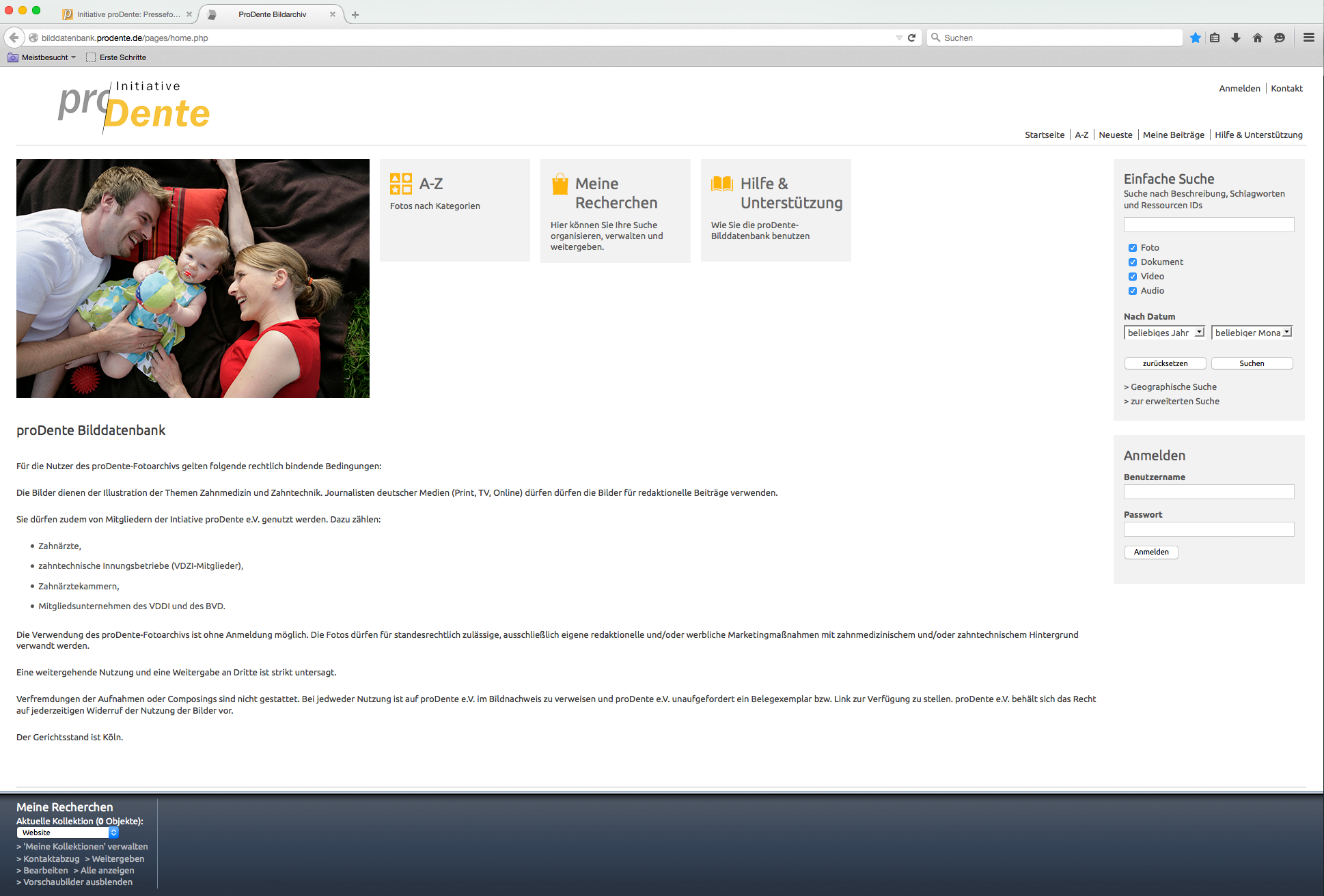Click the Meistbesucht bookmarks folder icon
This screenshot has height=896, width=1324.
point(13,57)
